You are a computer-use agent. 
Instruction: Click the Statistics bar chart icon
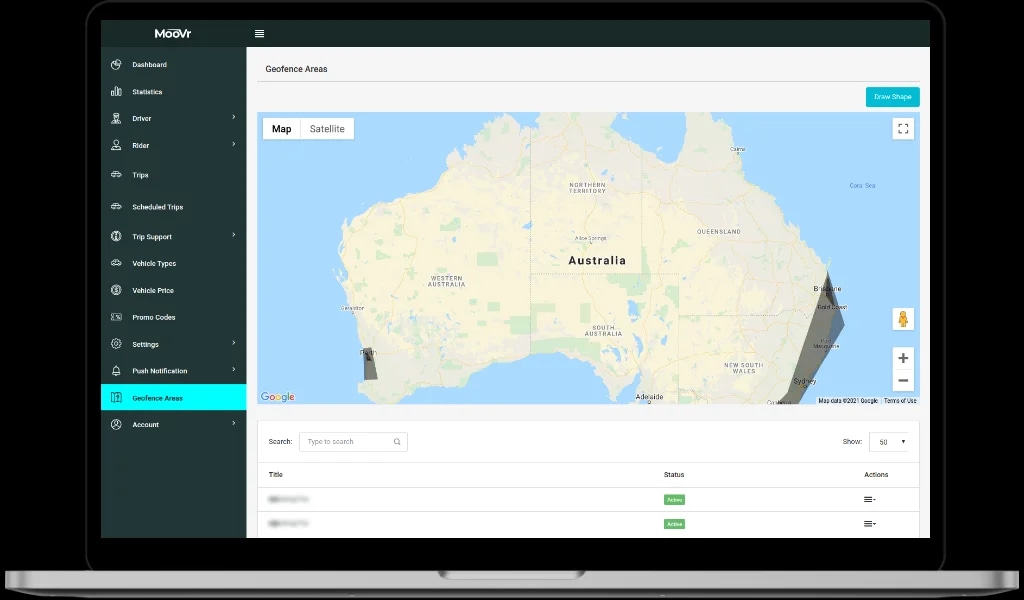coord(116,91)
